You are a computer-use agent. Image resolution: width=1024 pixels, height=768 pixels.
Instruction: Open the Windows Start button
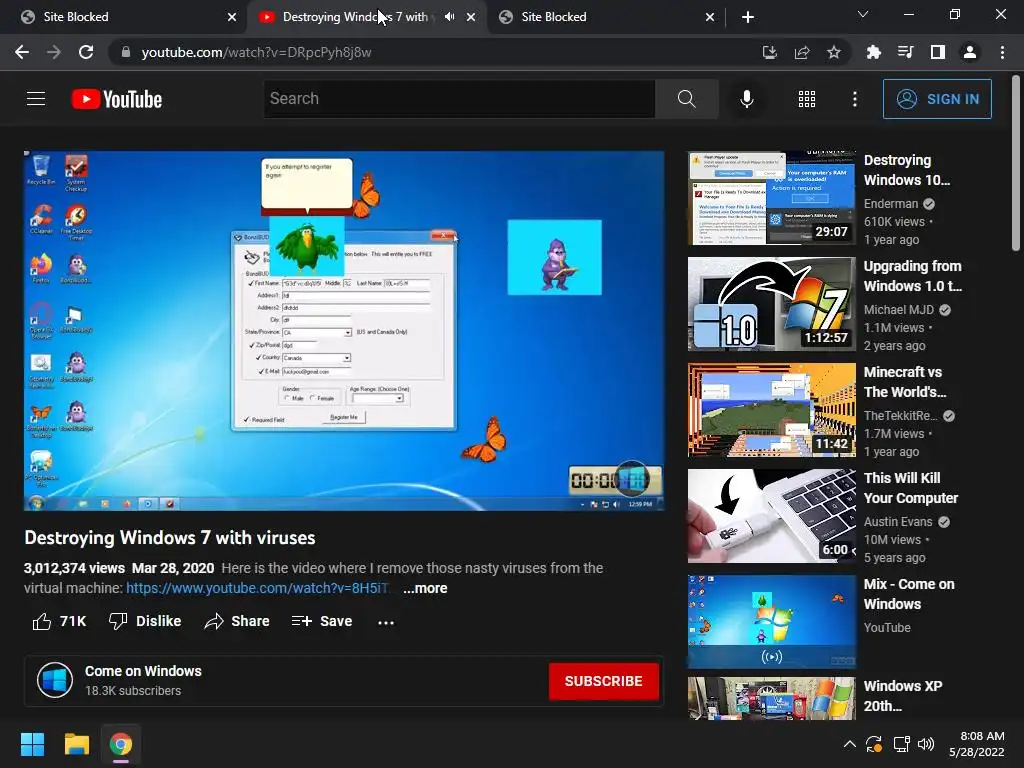(x=32, y=744)
